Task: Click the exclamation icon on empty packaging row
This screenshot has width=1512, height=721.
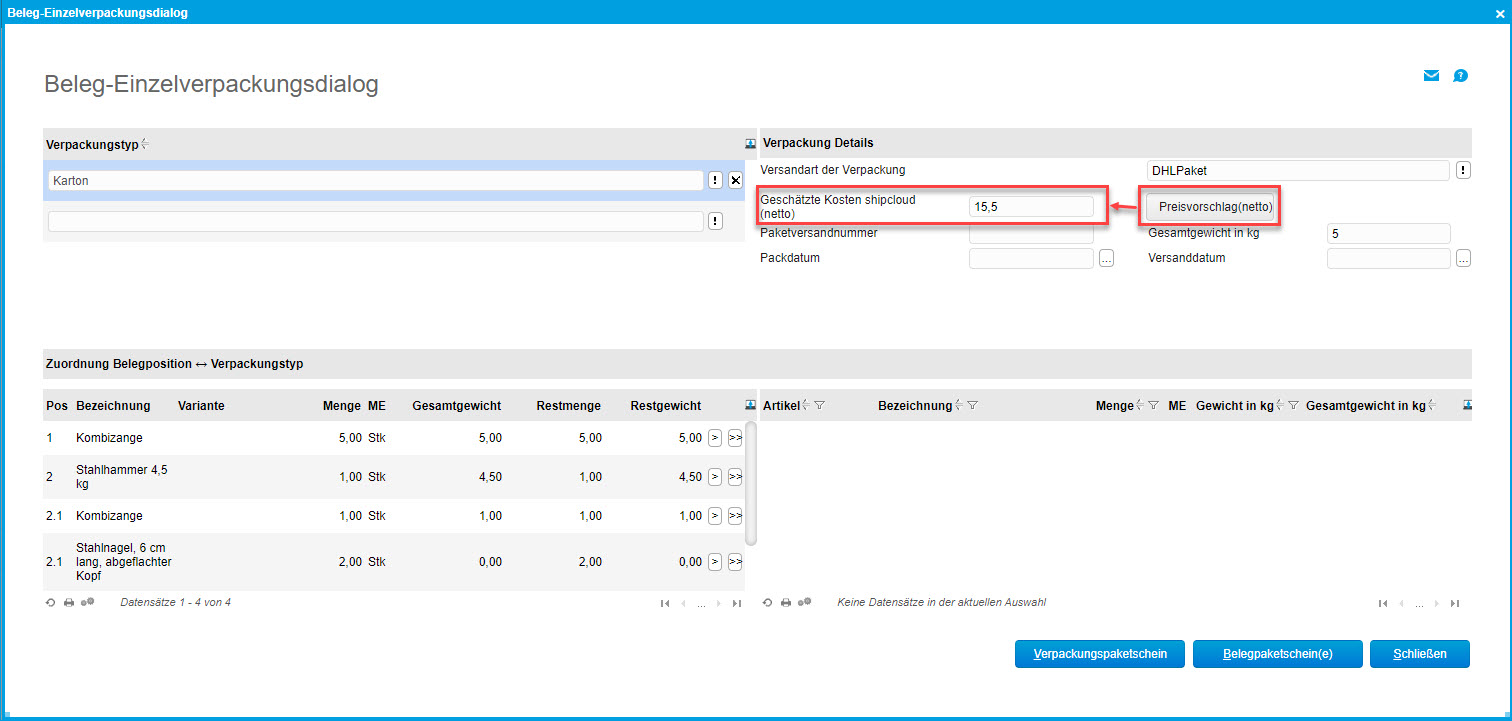Action: tap(715, 221)
